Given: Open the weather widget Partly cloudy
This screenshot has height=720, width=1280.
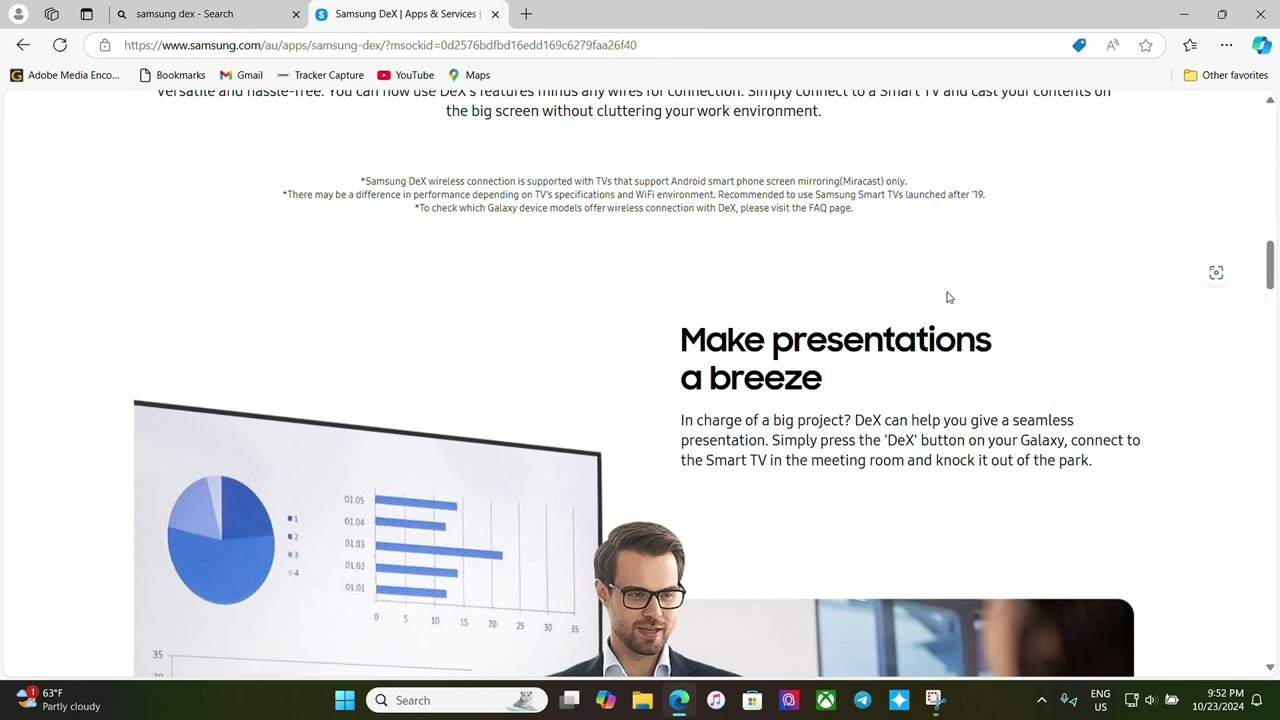Looking at the screenshot, I should click(x=60, y=699).
